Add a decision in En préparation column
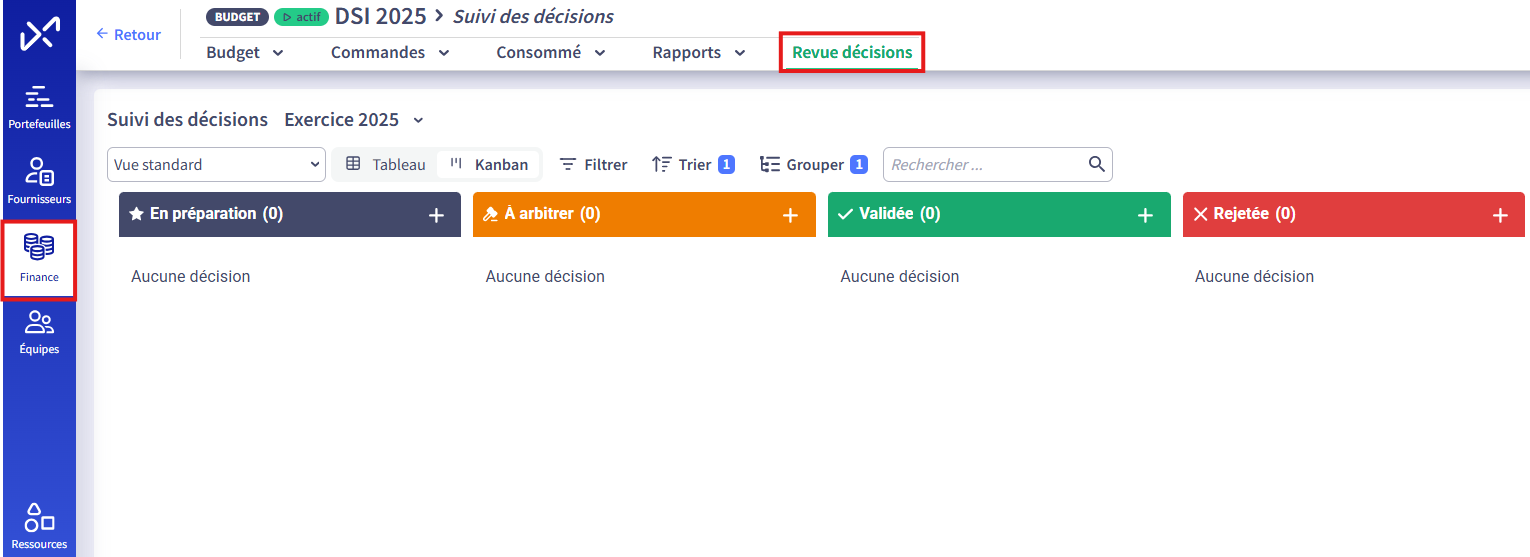 tap(436, 215)
